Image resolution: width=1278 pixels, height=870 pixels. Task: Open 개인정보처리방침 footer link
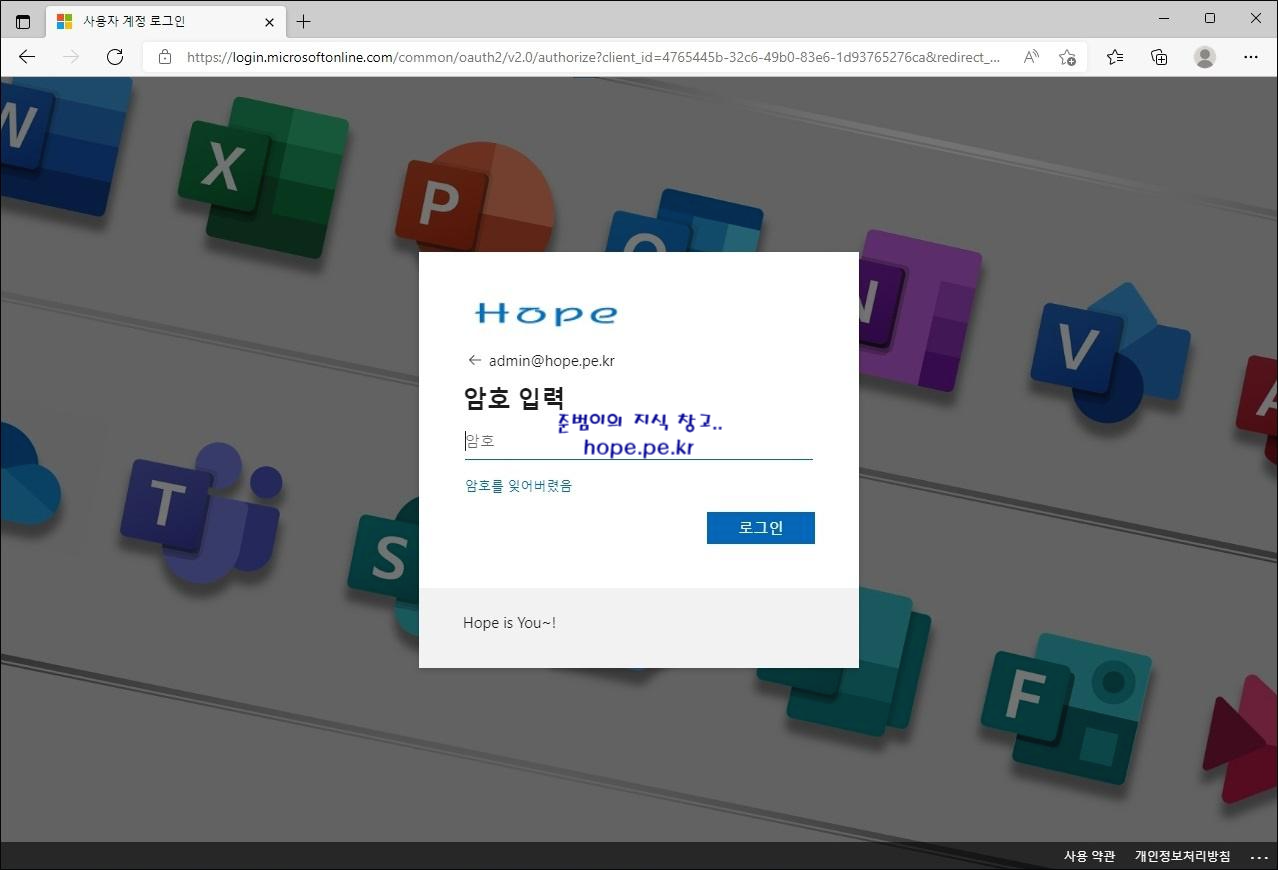[1182, 856]
